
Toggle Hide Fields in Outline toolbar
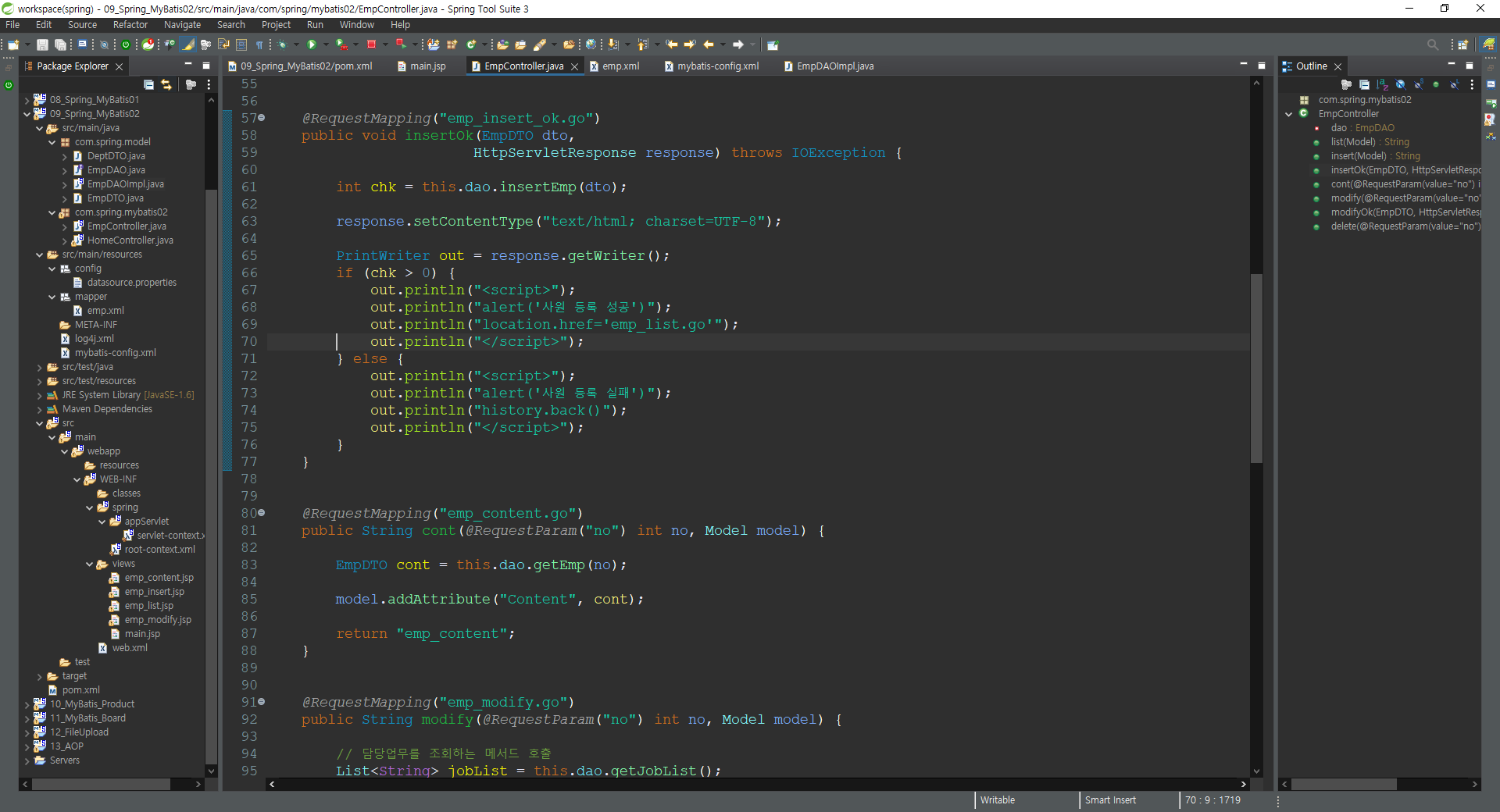tap(1401, 84)
